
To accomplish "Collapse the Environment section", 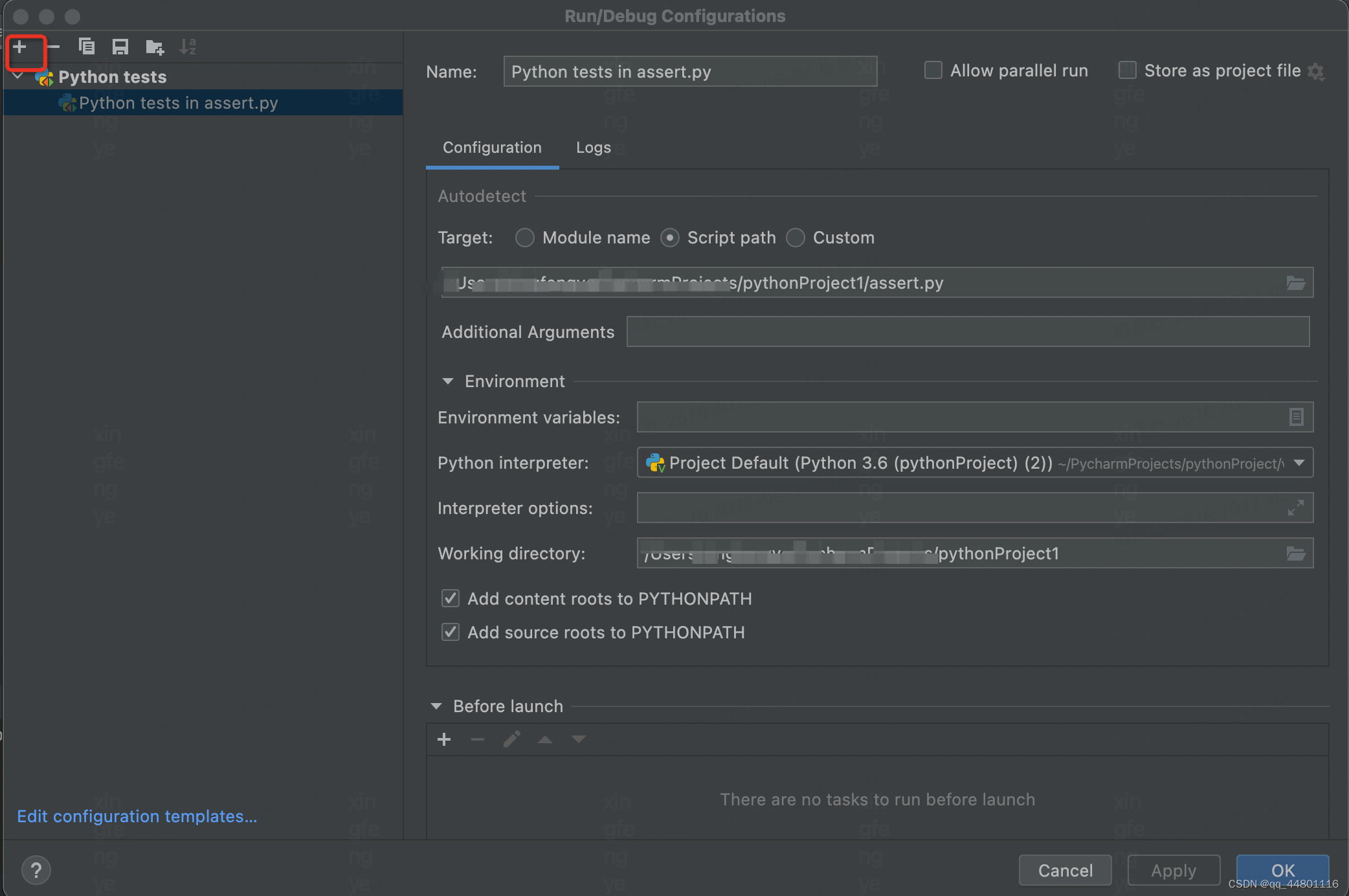I will coord(448,381).
